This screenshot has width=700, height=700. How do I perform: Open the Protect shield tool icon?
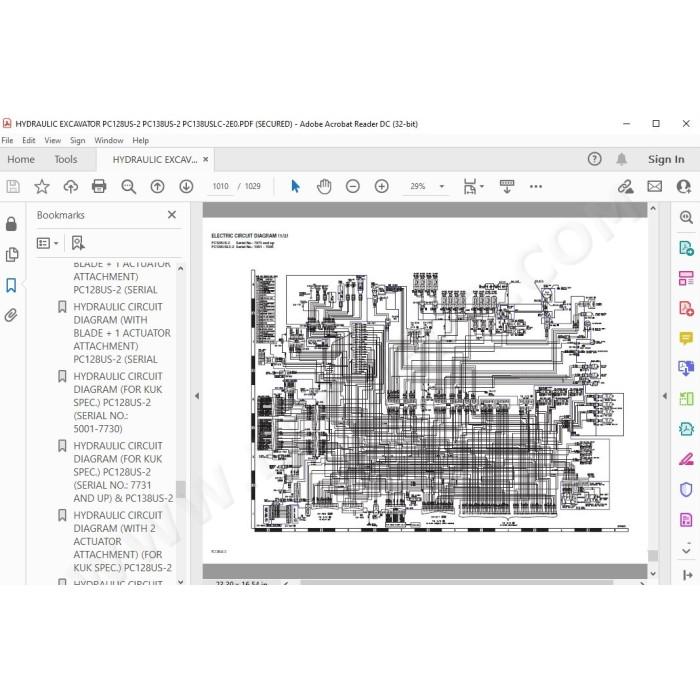pyautogui.click(x=686, y=489)
